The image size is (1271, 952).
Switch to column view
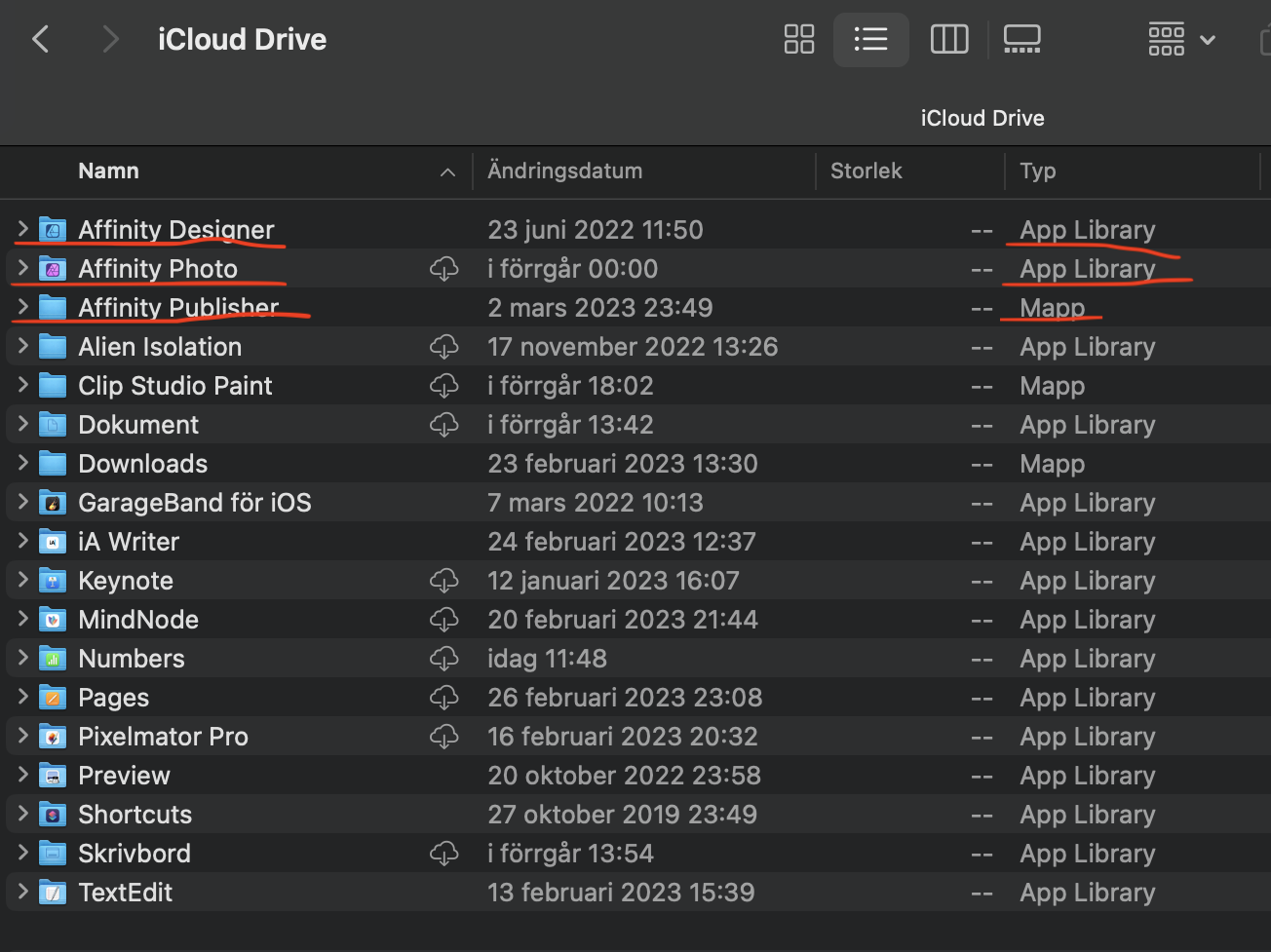point(949,39)
